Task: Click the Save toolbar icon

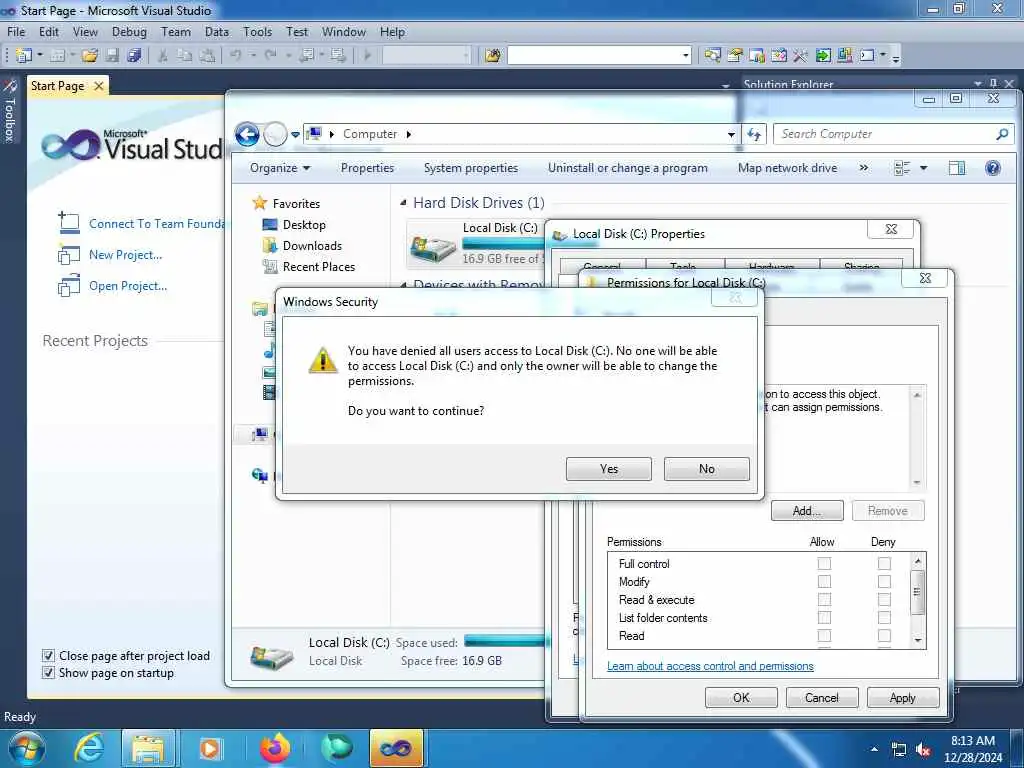Action: (112, 56)
